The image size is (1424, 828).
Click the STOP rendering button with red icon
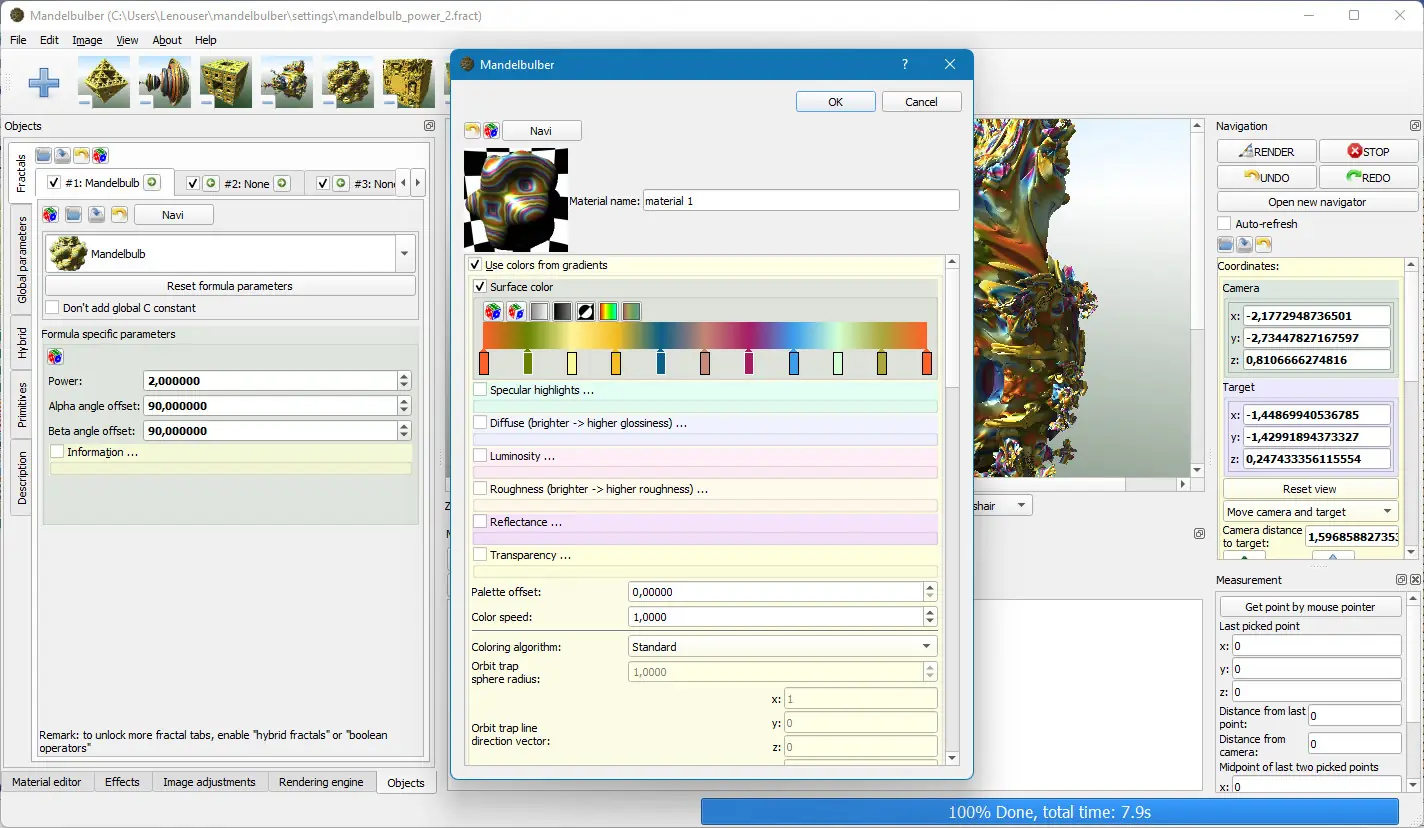pyautogui.click(x=1368, y=151)
